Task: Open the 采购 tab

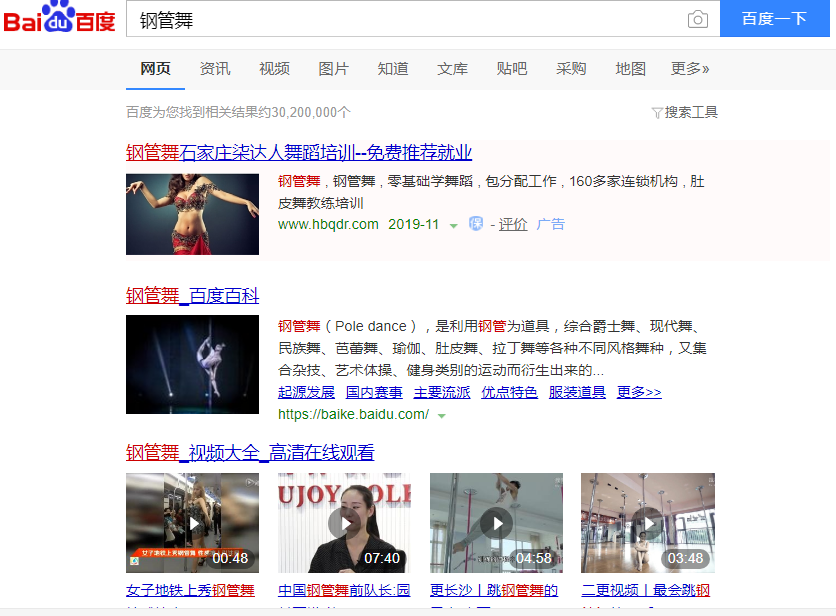Action: [x=571, y=69]
